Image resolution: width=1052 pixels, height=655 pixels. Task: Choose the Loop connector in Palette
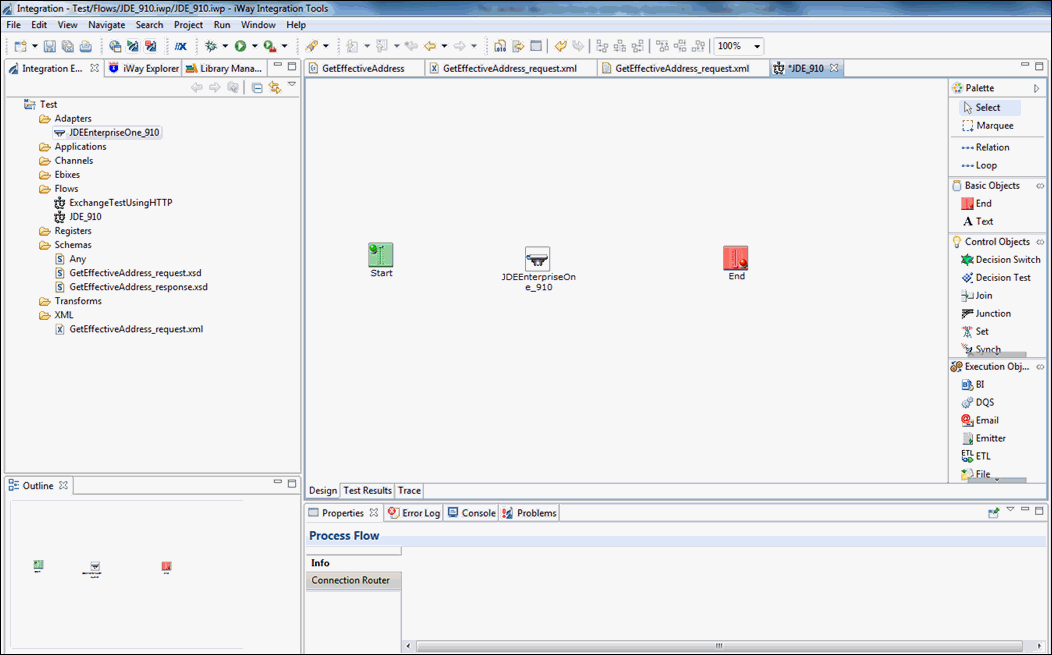click(979, 165)
